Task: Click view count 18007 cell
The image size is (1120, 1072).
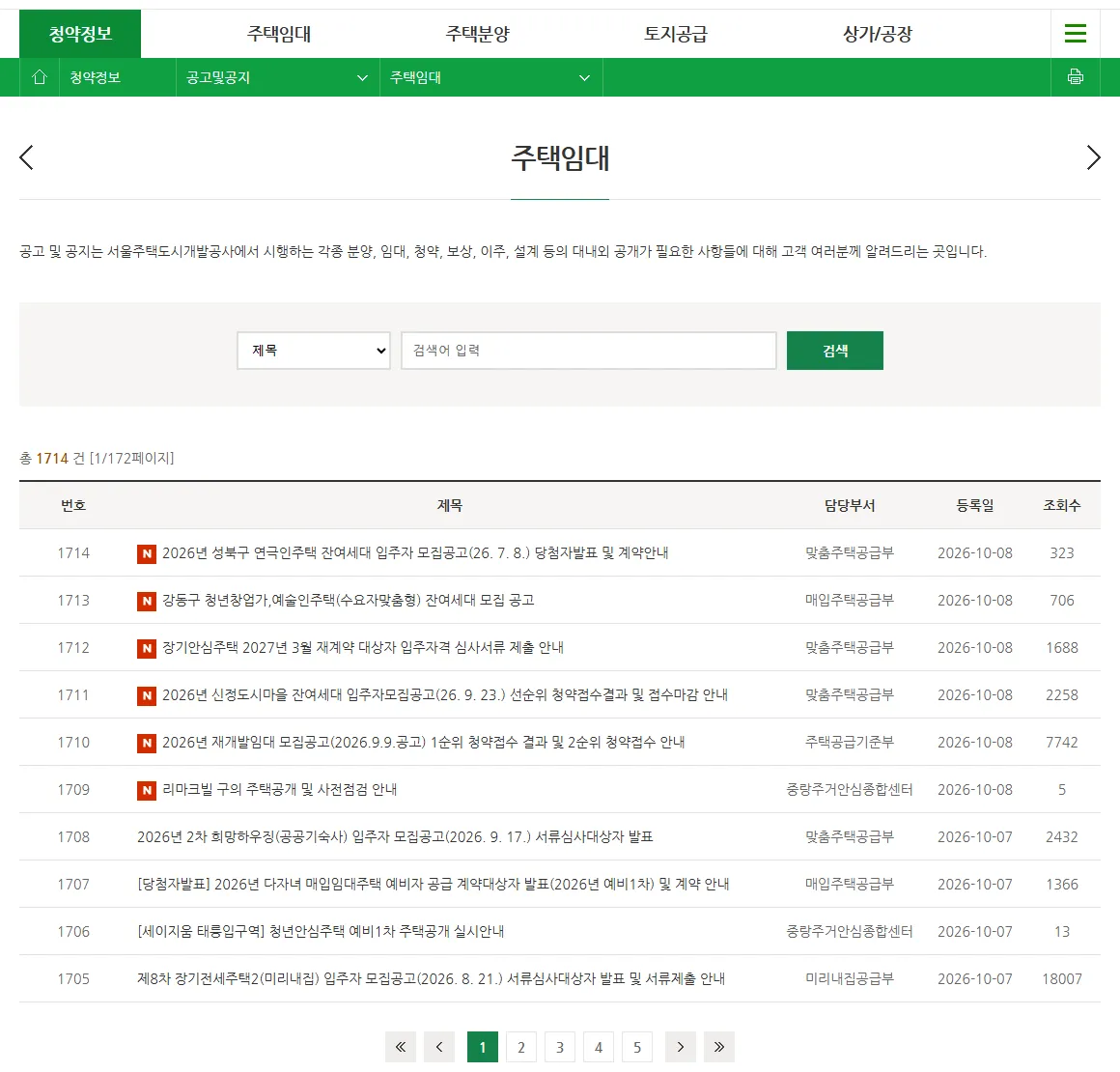Action: point(1061,979)
